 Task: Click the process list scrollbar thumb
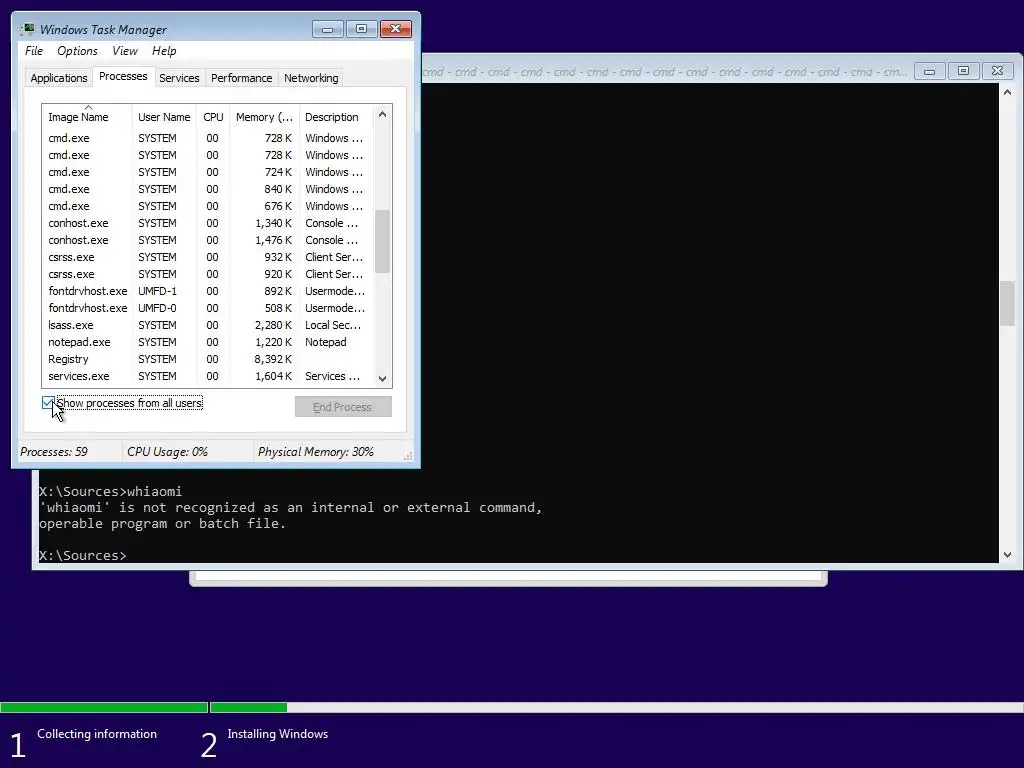tap(383, 241)
